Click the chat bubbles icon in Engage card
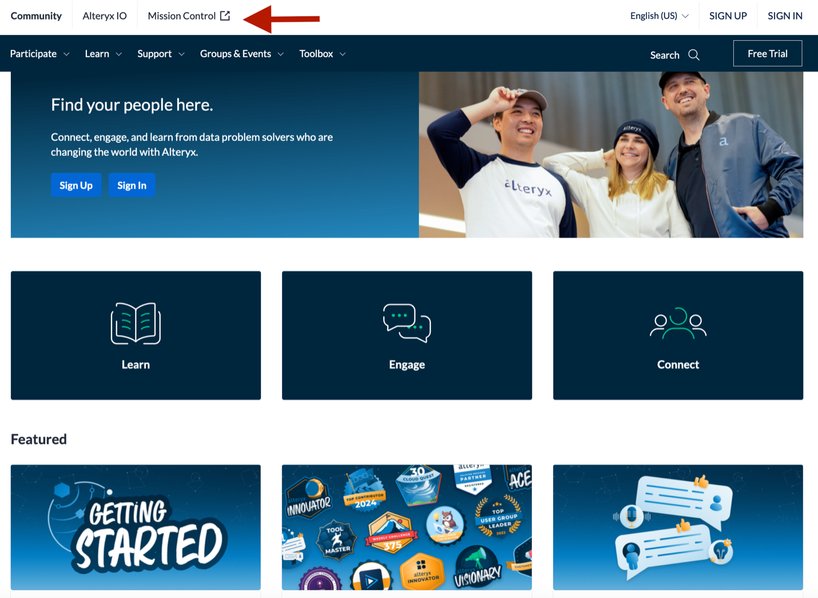The image size is (818, 598). click(407, 323)
